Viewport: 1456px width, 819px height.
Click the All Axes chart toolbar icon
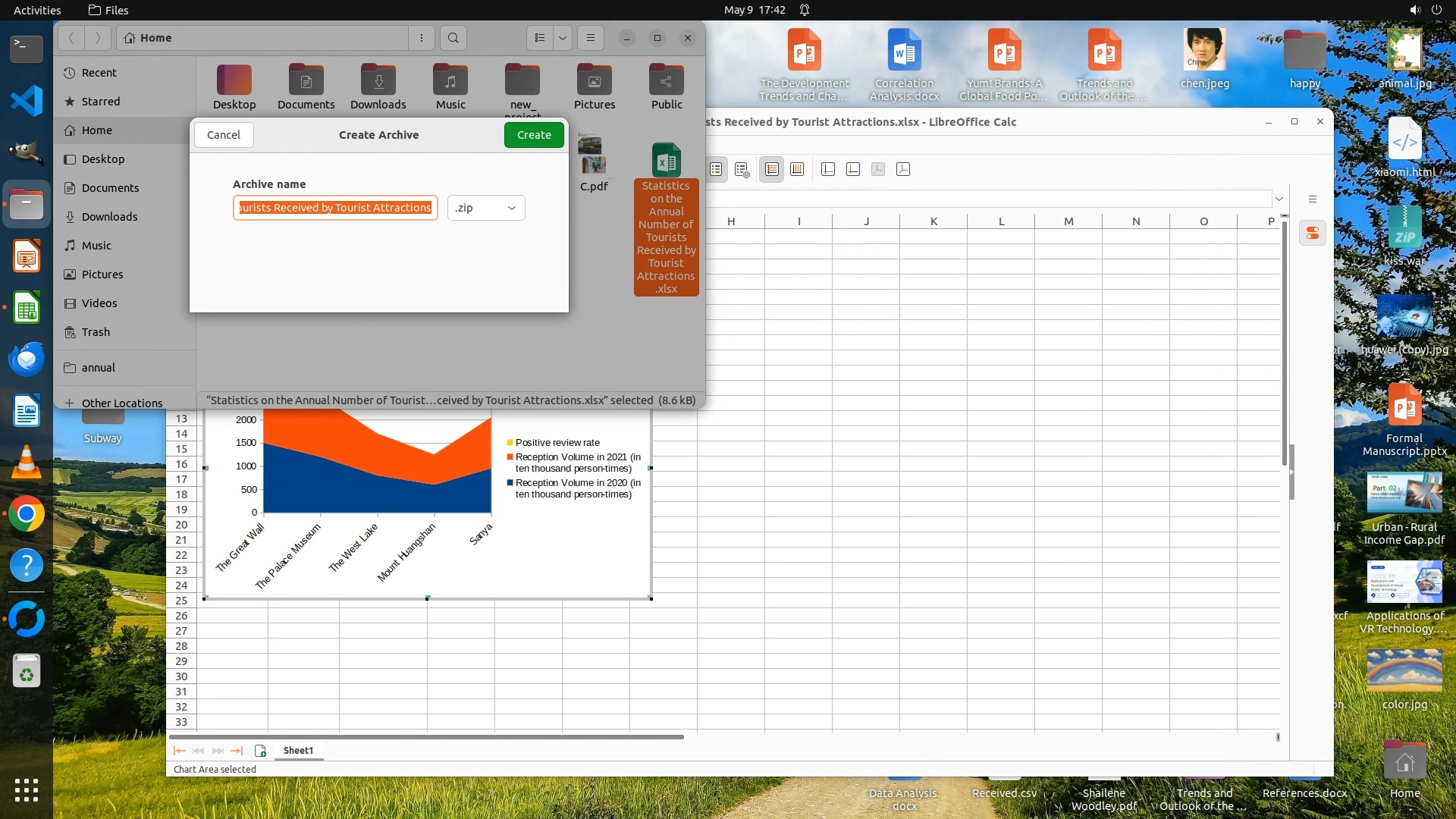point(903,169)
